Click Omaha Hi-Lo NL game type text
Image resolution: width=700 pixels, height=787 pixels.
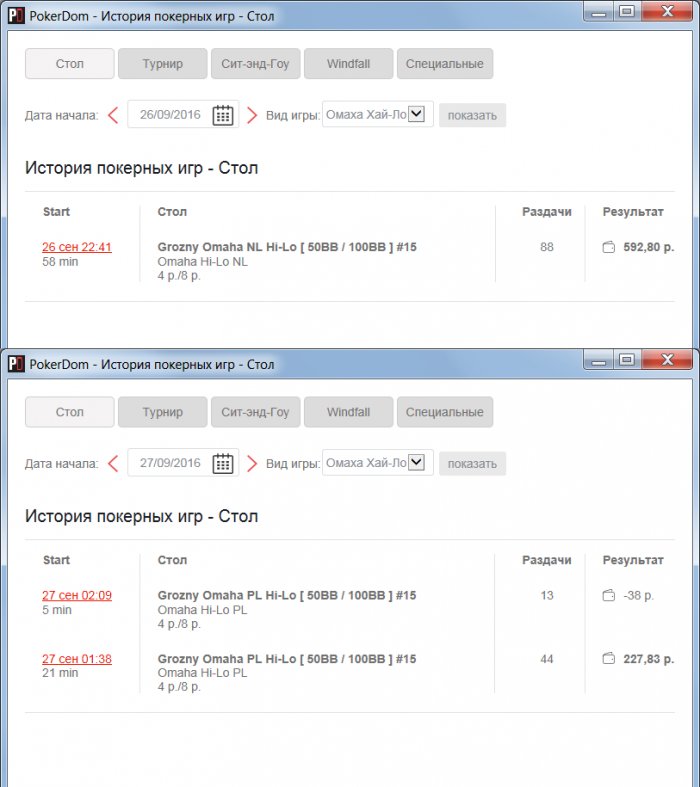coord(202,261)
